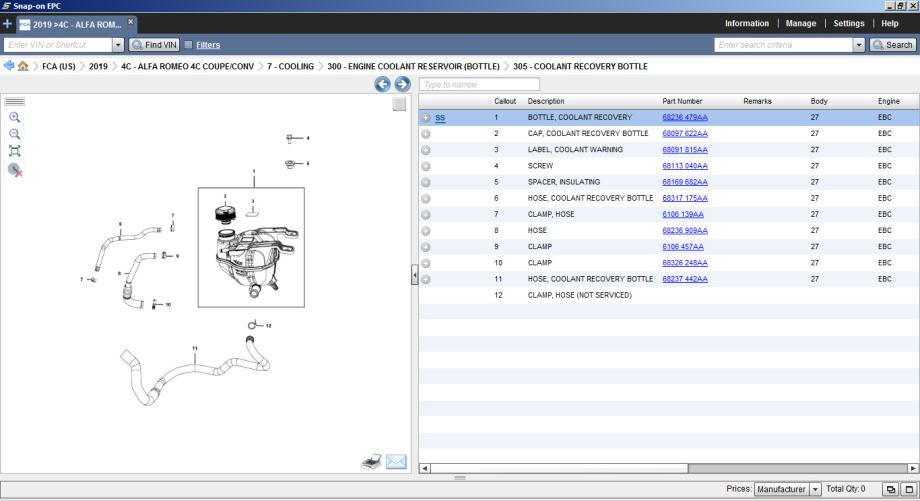The width and height of the screenshot is (920, 501).
Task: Toggle the Filters checkbox
Action: point(188,44)
